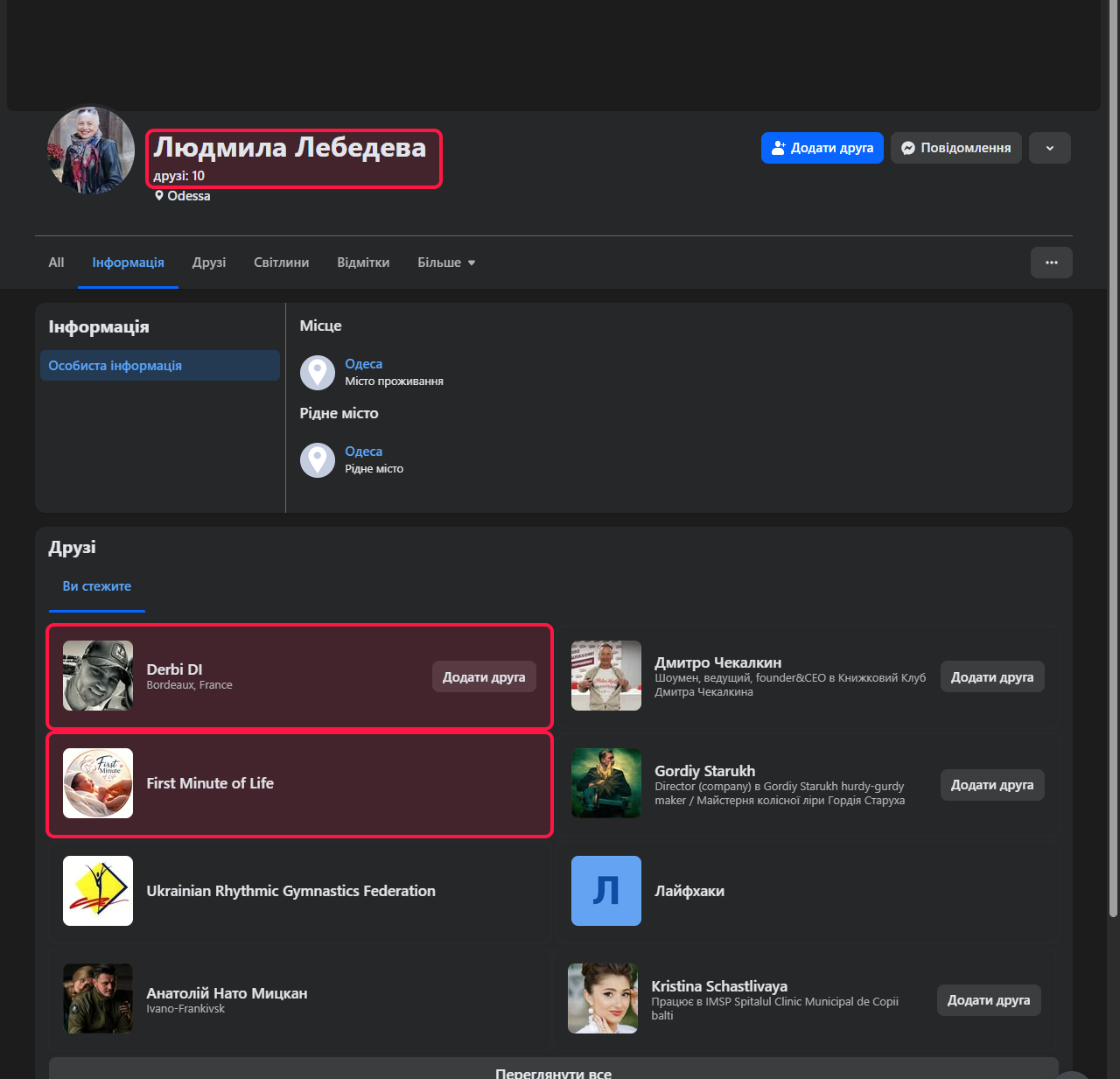Open Повідомлення messenger button
Screen dimensions: 1120x1079
point(956,148)
